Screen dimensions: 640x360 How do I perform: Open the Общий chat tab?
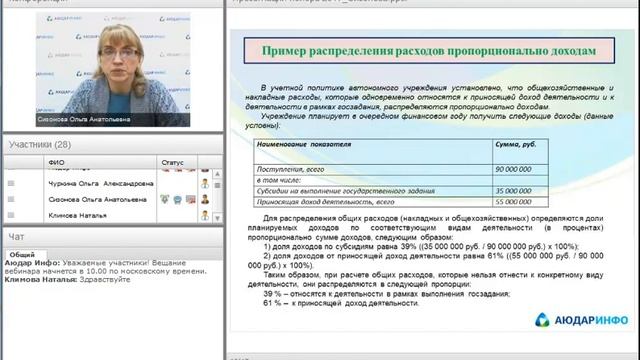[22, 254]
